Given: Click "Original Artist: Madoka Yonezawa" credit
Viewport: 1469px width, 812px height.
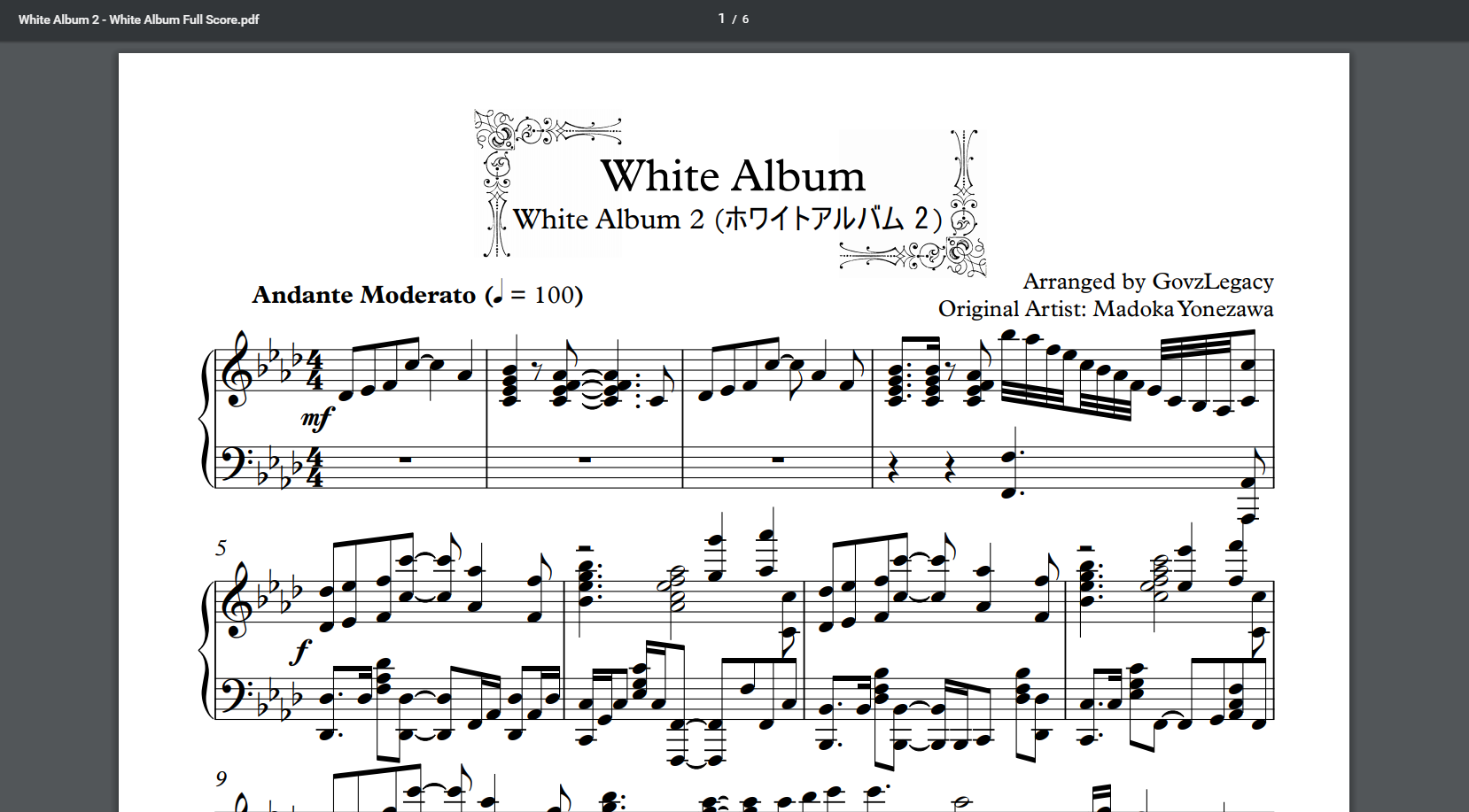Looking at the screenshot, I should (x=1105, y=309).
